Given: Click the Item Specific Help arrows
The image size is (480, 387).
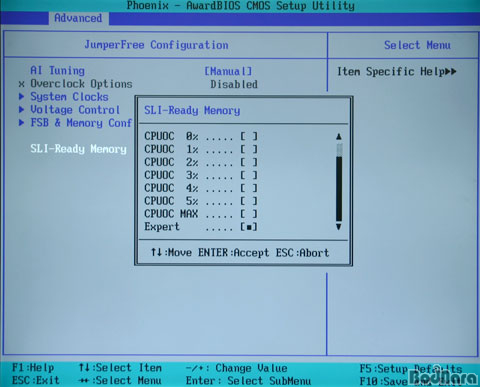Looking at the screenshot, I should click(x=451, y=72).
